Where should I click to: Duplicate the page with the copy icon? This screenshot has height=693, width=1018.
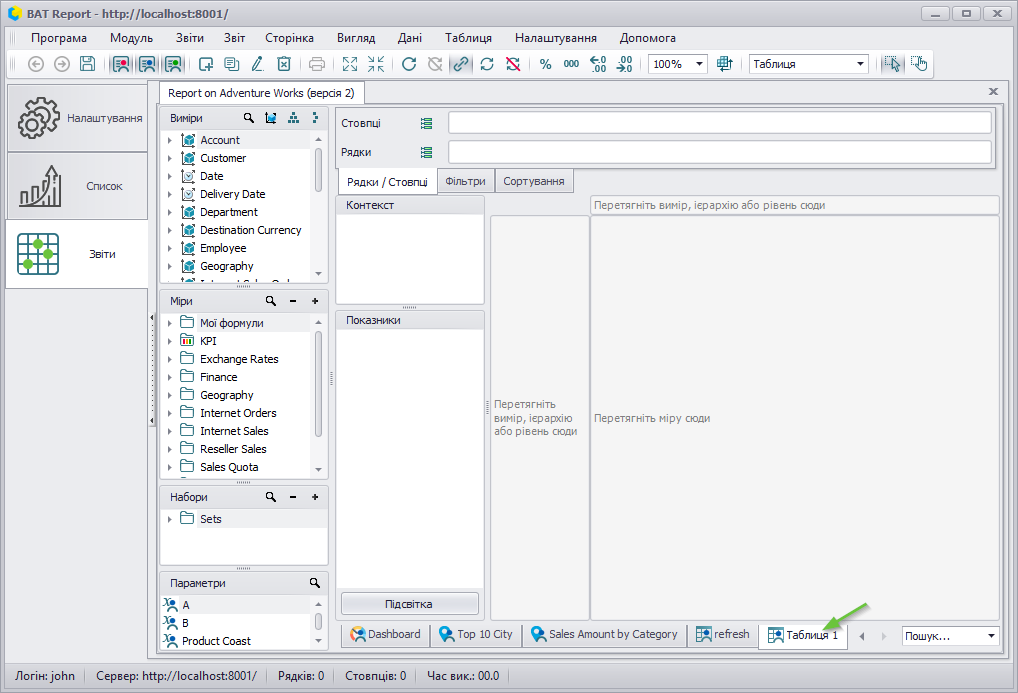(232, 64)
